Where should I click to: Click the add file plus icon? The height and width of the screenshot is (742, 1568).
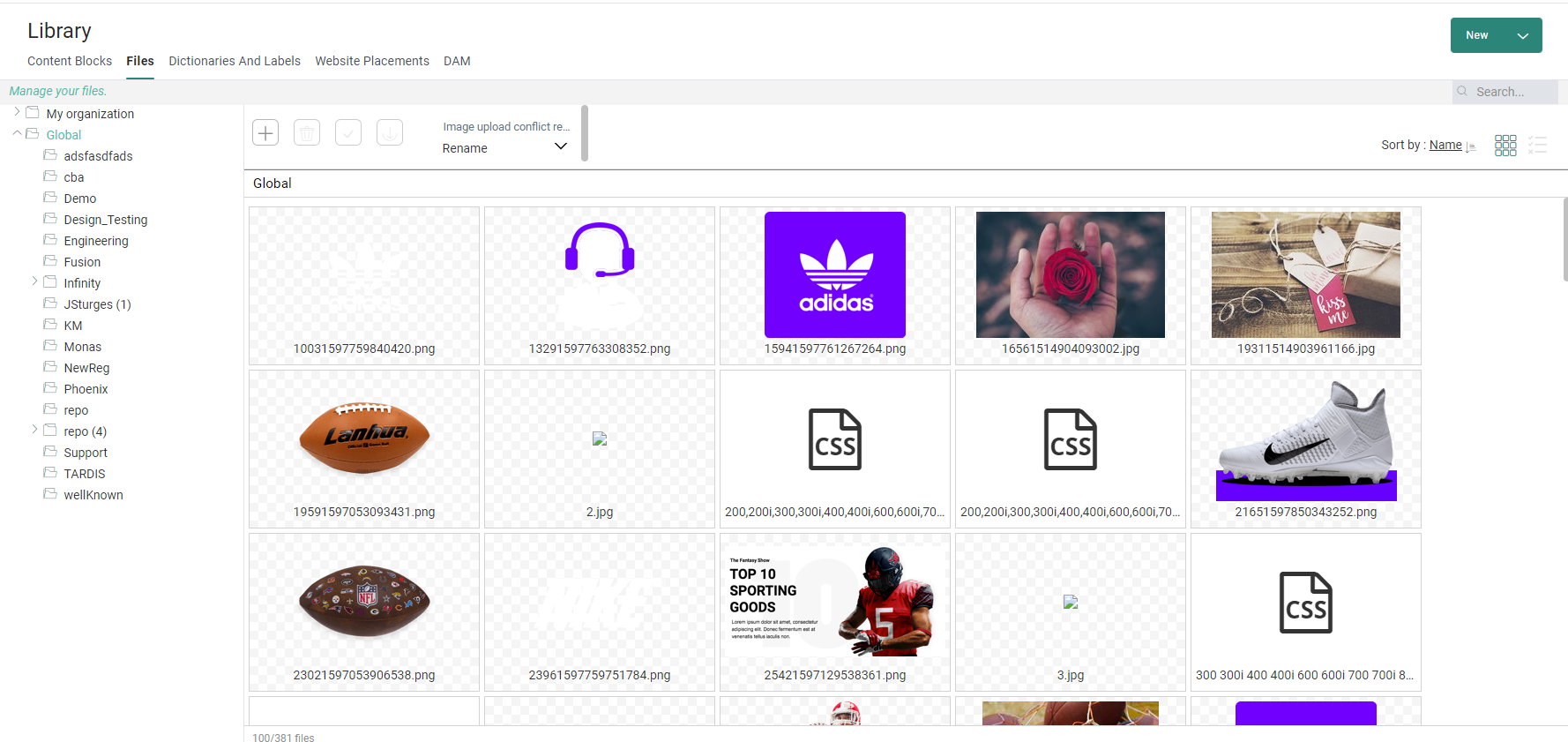[265, 132]
